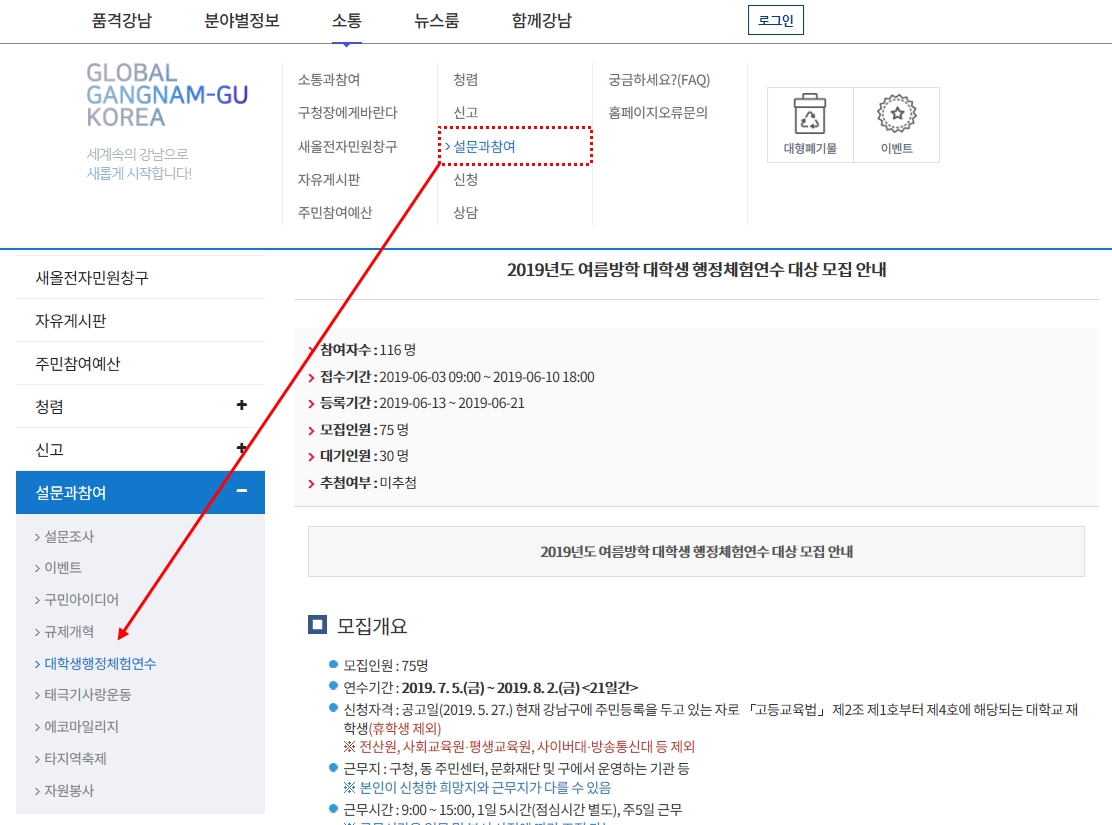Open the 뉴스룸 top menu
The width and height of the screenshot is (1112, 825).
click(x=437, y=21)
